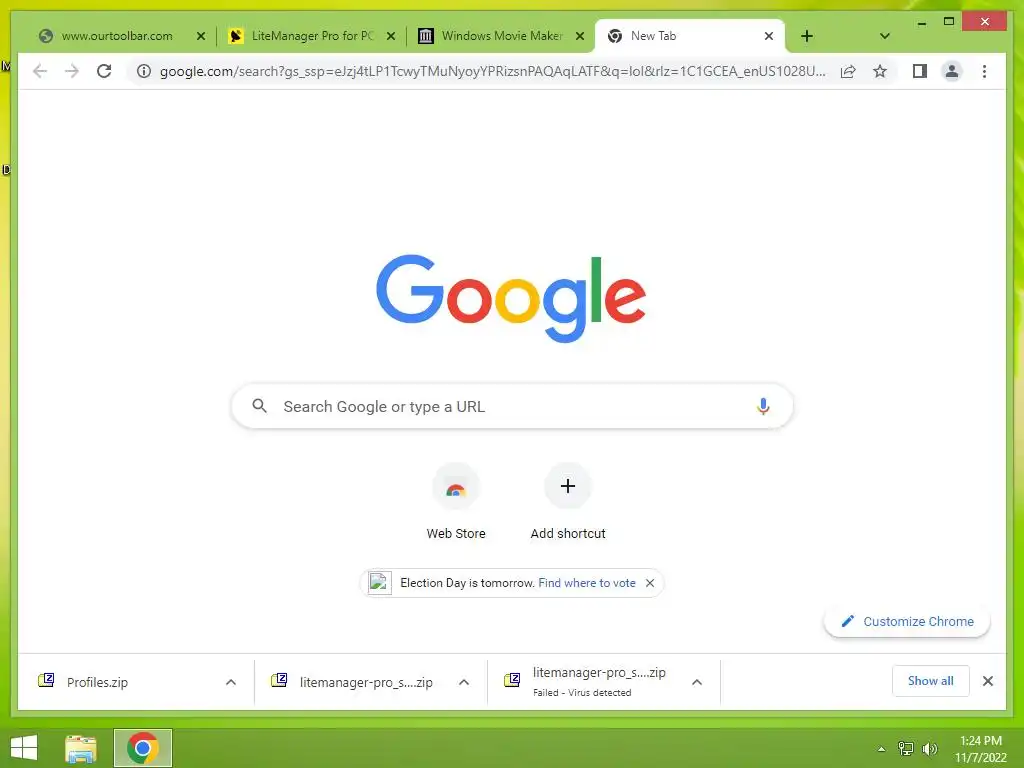Focus the Search Google or type a URL box
Image resolution: width=1024 pixels, height=768 pixels.
[512, 406]
